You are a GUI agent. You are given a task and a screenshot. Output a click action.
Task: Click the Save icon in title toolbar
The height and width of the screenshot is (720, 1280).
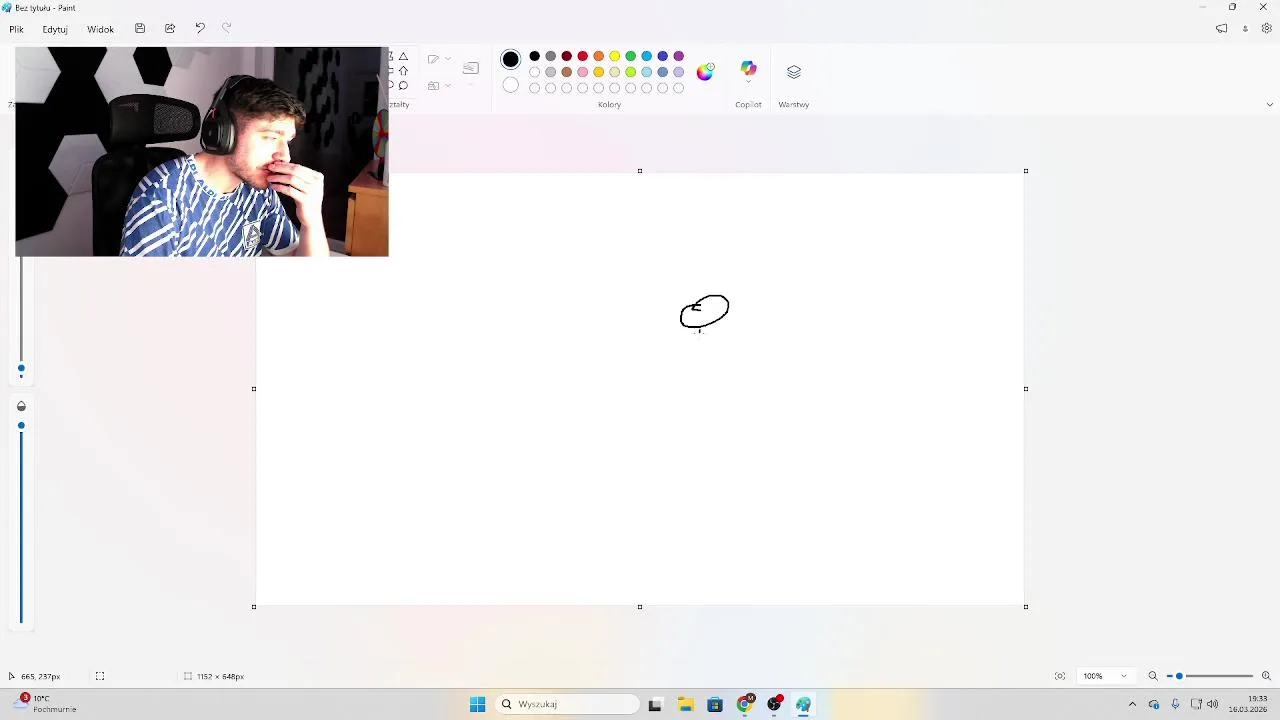pos(140,29)
